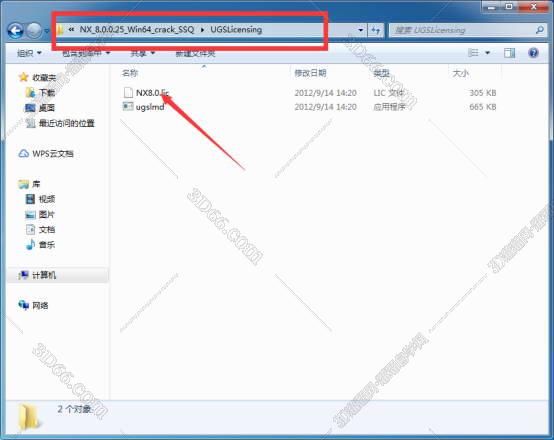Image resolution: width=554 pixels, height=440 pixels.
Task: Click the 下载 folder icon
Action: pos(30,93)
